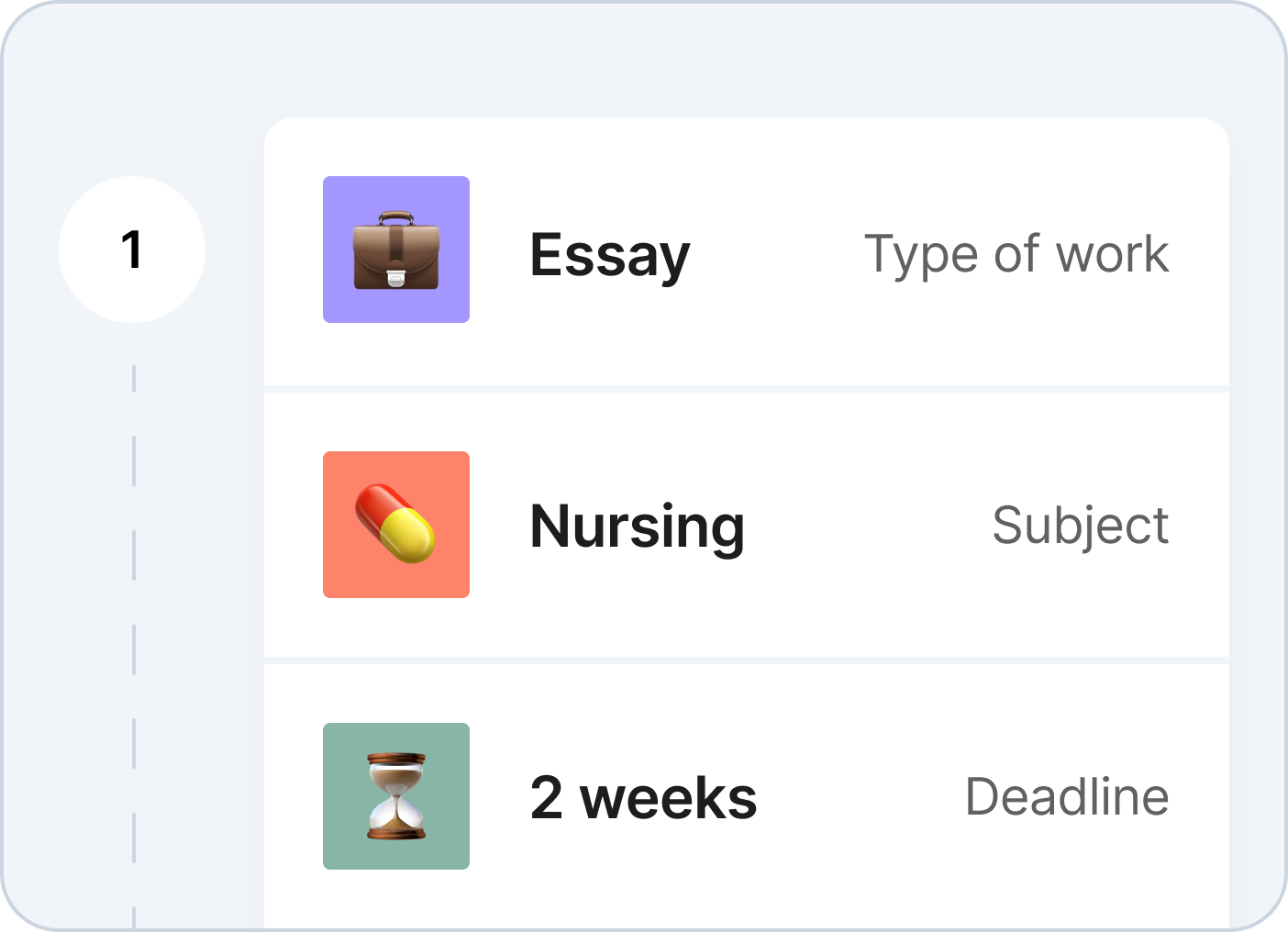The image size is (1288, 932).
Task: Click the Subject label
Action: pos(1081,527)
